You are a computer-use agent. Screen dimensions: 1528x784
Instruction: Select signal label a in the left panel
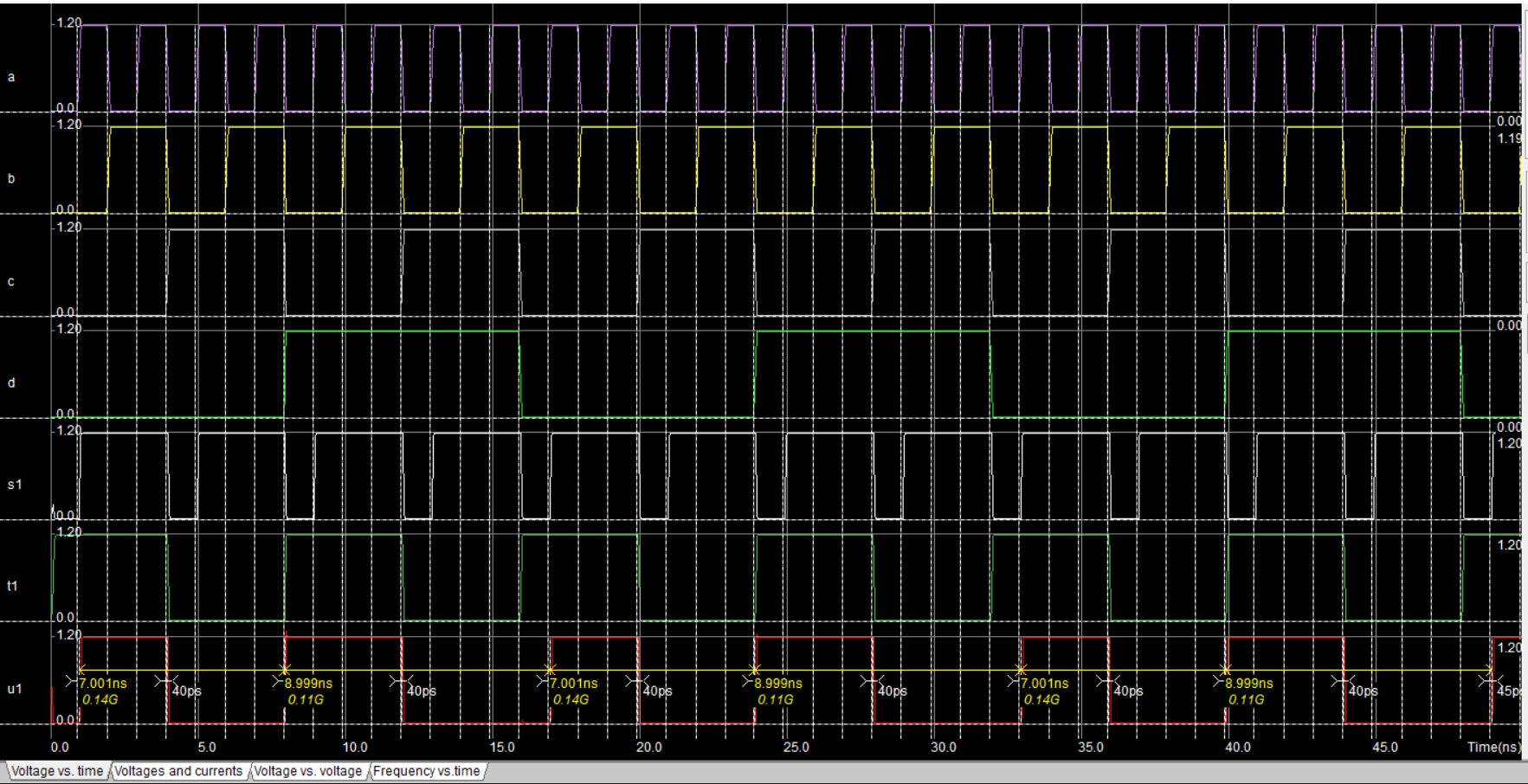pos(10,76)
